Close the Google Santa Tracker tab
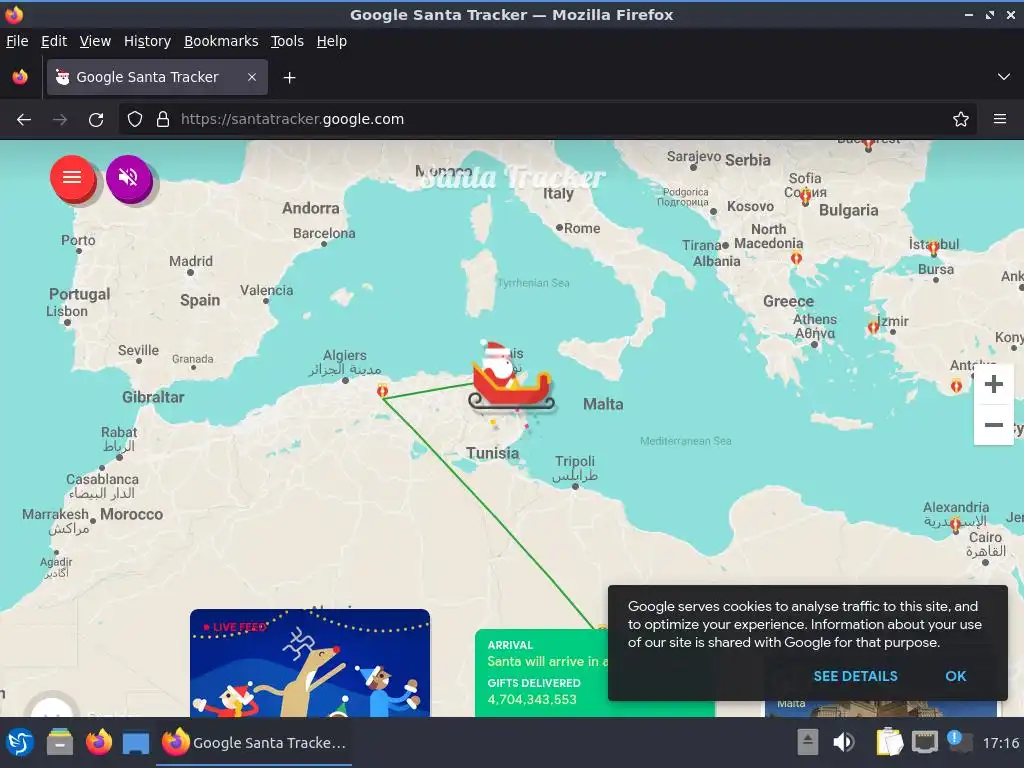Screen dimensions: 1024x768 tap(252, 77)
